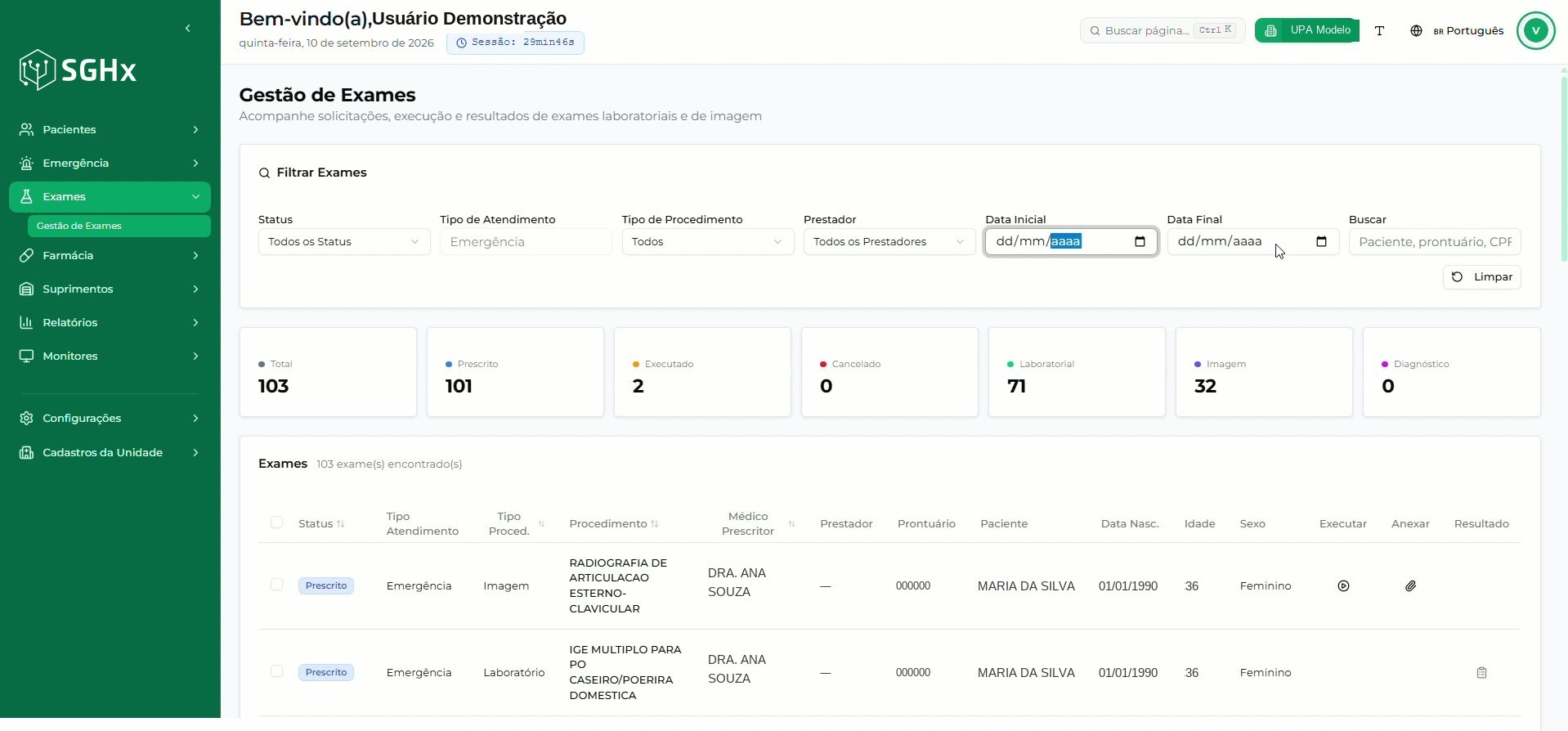Open the Data Inicial calendar picker icon
The width and height of the screenshot is (1568, 731).
[1140, 241]
